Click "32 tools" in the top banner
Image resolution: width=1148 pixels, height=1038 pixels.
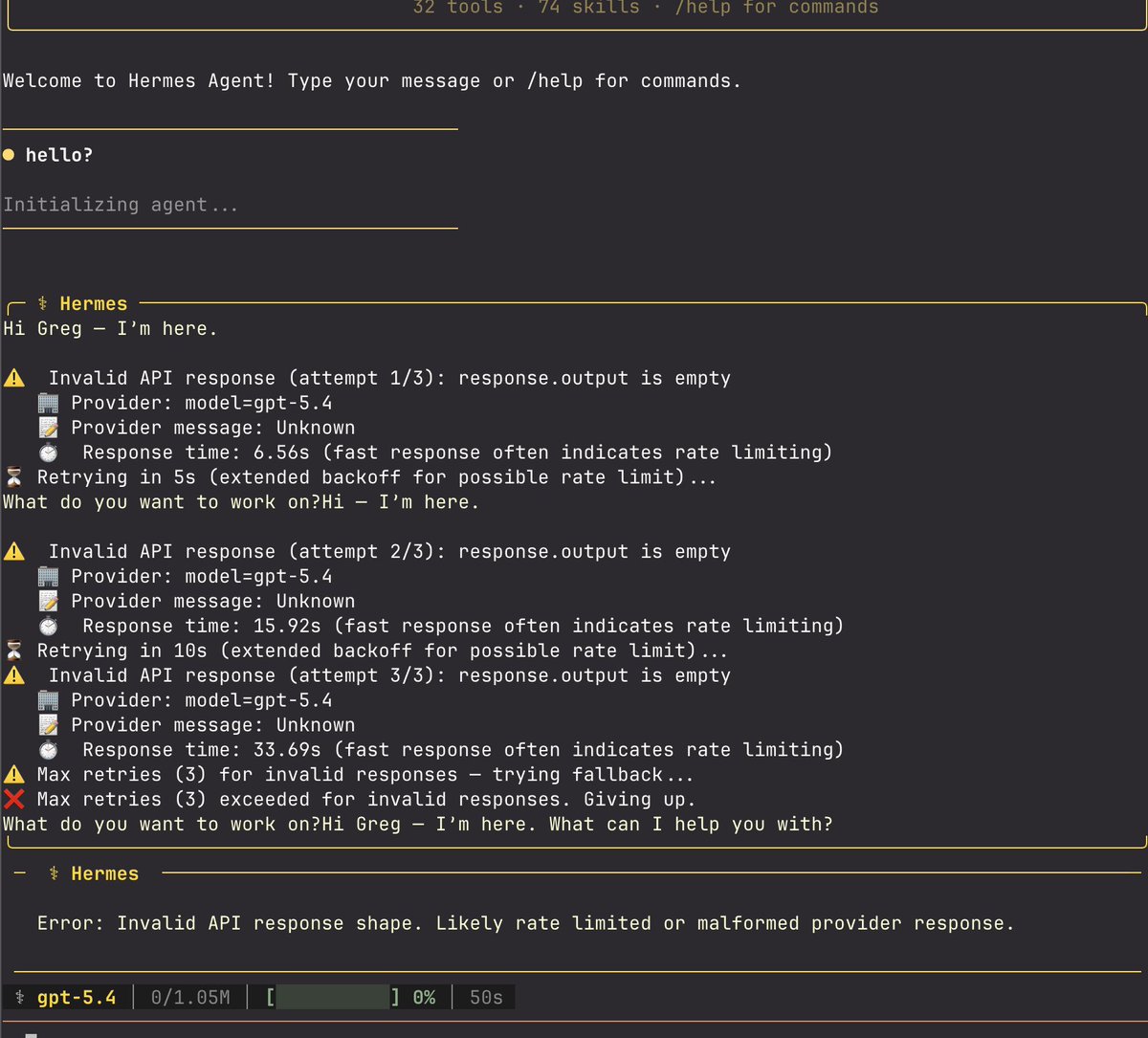coord(457,8)
